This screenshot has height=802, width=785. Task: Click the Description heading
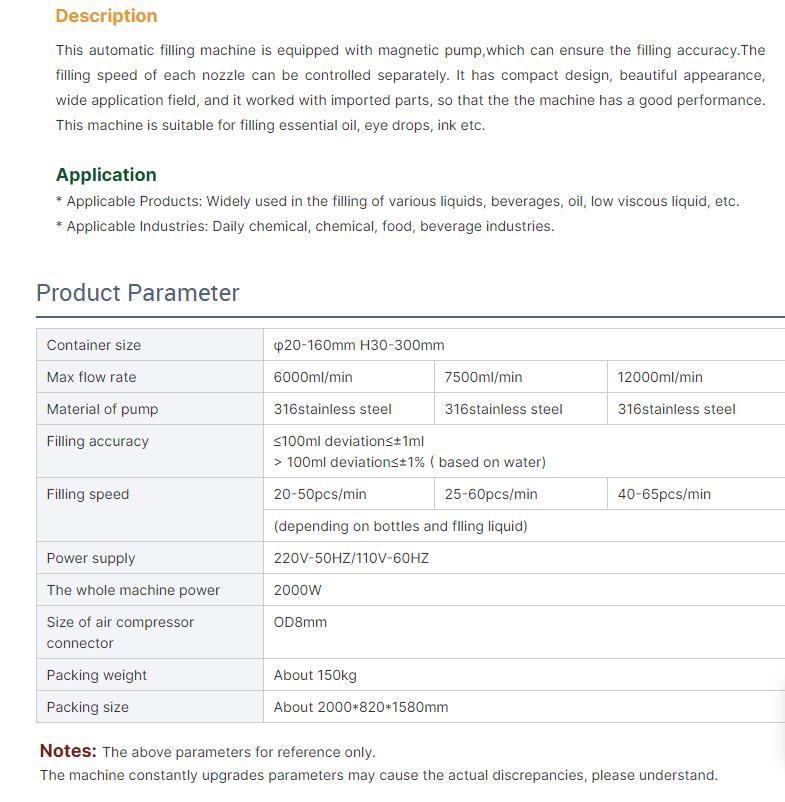pos(106,16)
